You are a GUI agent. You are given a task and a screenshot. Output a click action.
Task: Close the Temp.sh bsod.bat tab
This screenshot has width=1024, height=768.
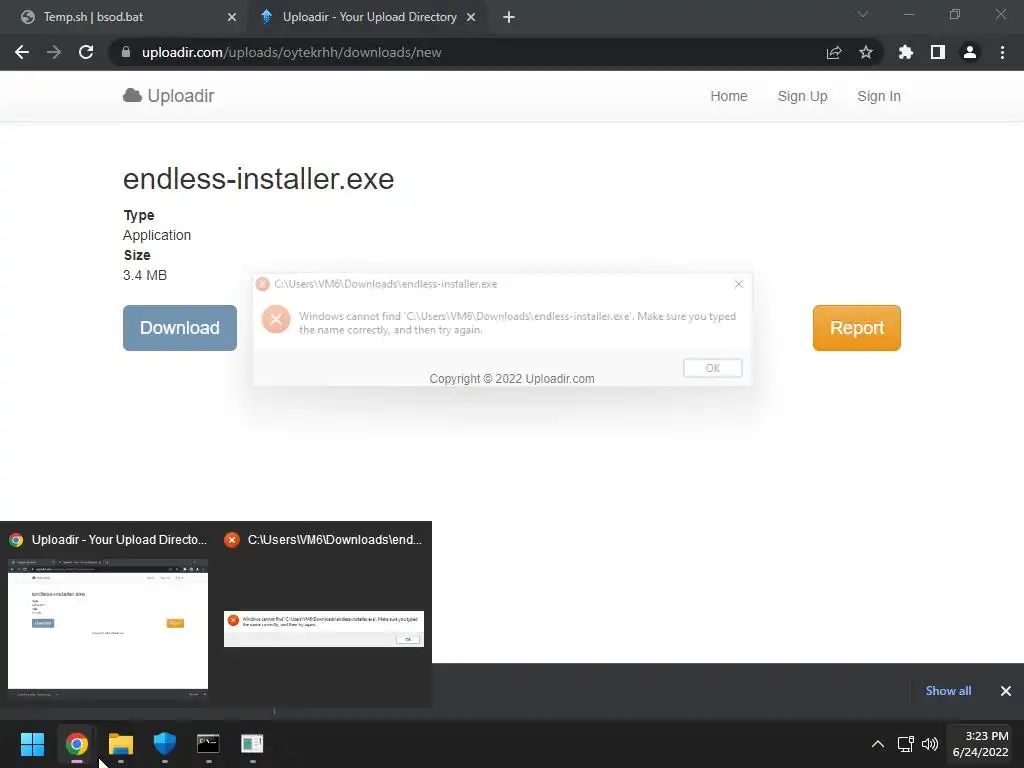pyautogui.click(x=232, y=17)
